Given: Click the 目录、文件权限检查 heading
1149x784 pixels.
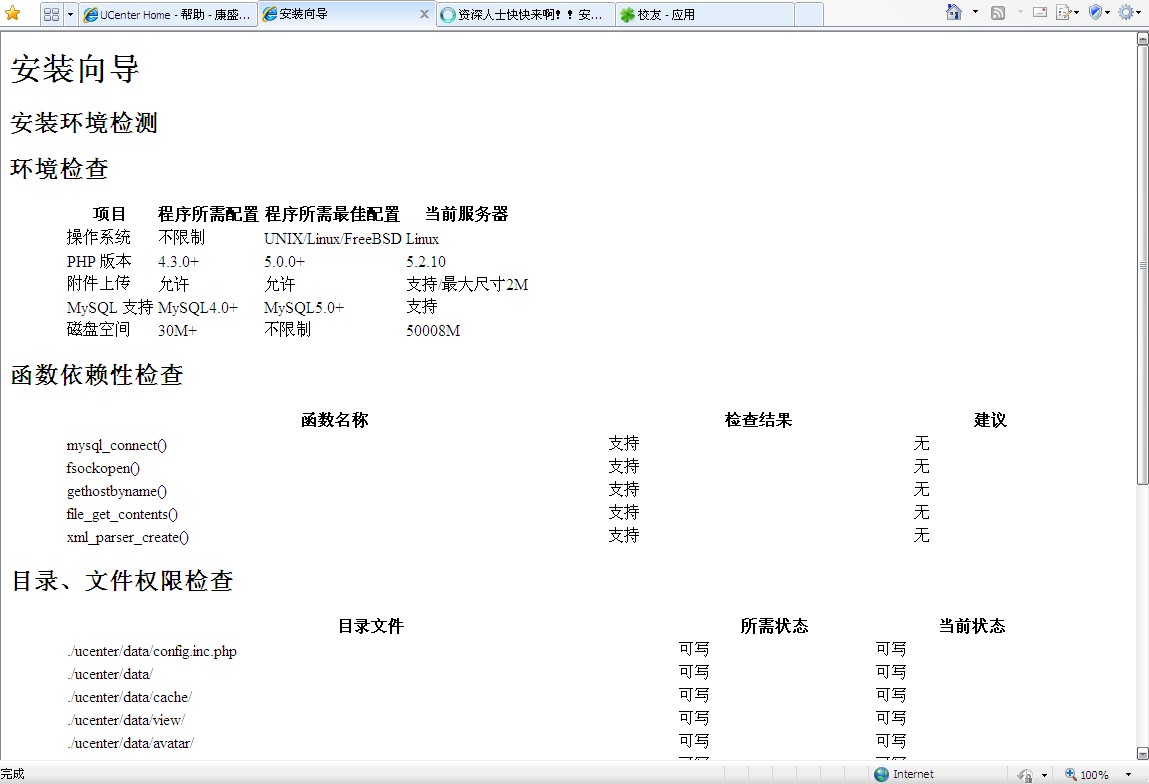Looking at the screenshot, I should pos(122,580).
